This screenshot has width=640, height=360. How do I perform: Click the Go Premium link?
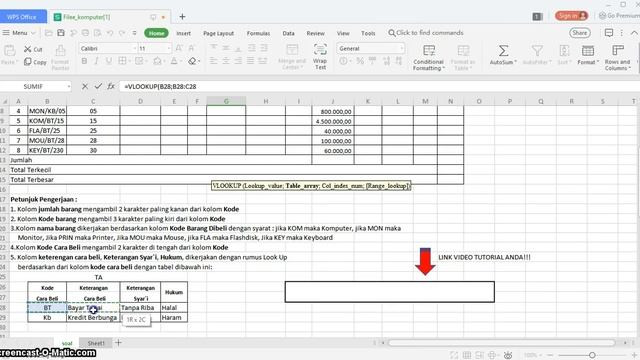click(x=619, y=16)
